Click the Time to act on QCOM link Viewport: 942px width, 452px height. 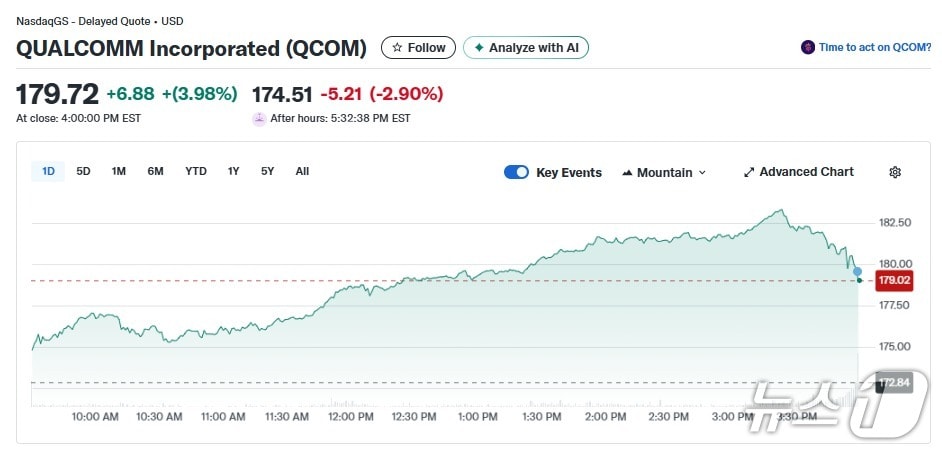click(x=875, y=47)
